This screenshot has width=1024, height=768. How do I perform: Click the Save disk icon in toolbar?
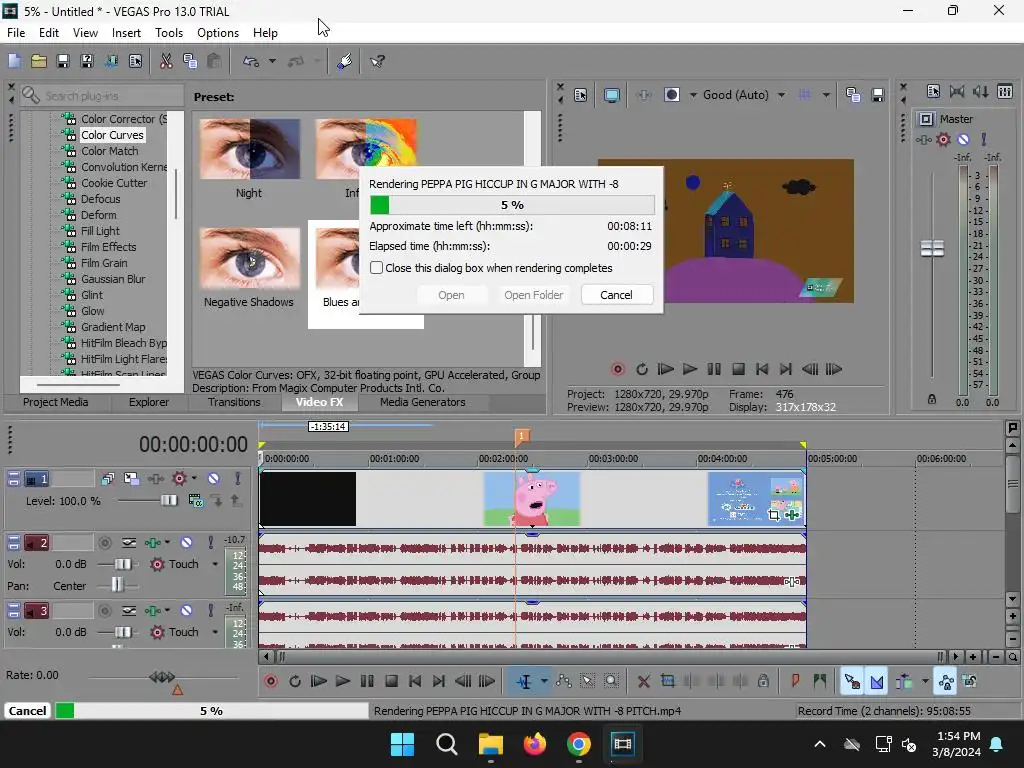63,61
